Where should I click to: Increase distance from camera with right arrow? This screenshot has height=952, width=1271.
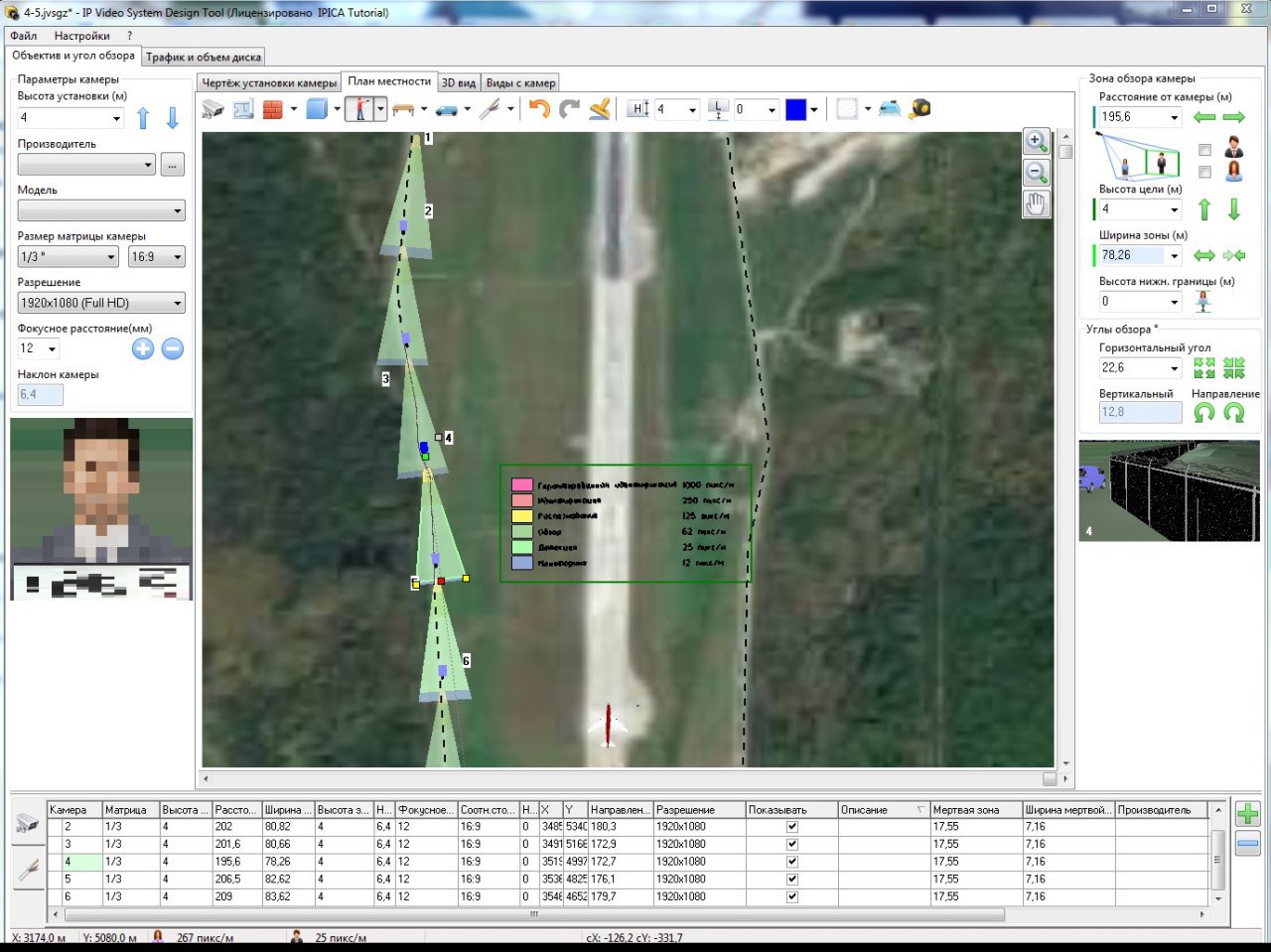coord(1234,117)
